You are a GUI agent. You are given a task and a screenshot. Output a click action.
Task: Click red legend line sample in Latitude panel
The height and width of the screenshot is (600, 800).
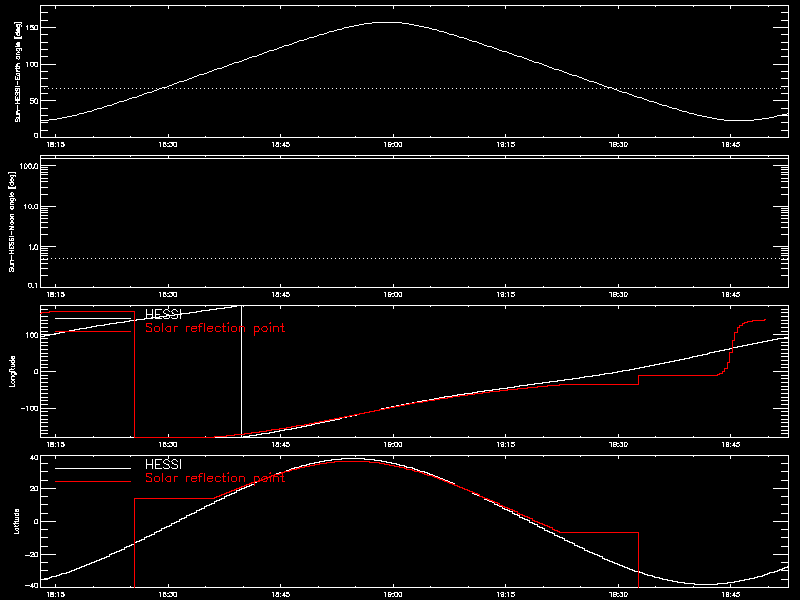pos(93,482)
